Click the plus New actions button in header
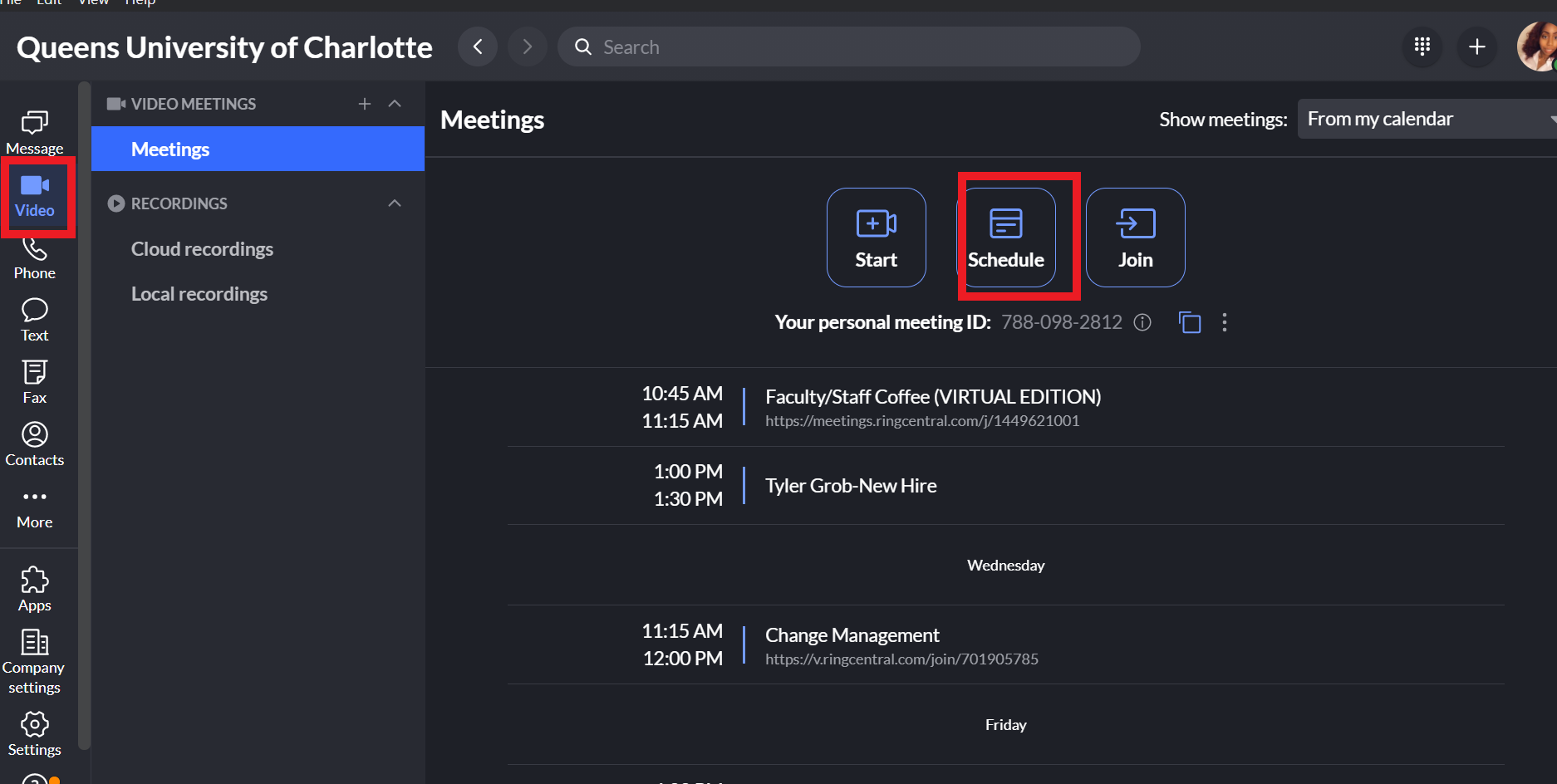This screenshot has height=784, width=1557. point(1477,47)
